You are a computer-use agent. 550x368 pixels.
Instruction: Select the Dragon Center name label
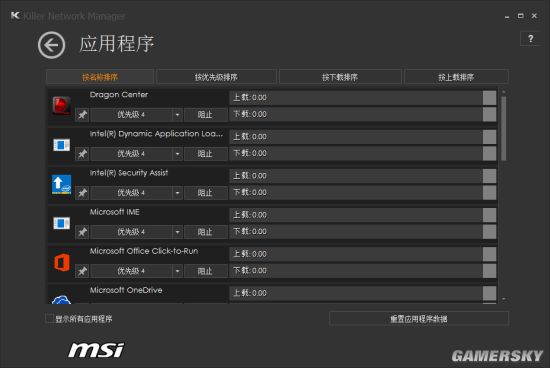click(x=119, y=95)
